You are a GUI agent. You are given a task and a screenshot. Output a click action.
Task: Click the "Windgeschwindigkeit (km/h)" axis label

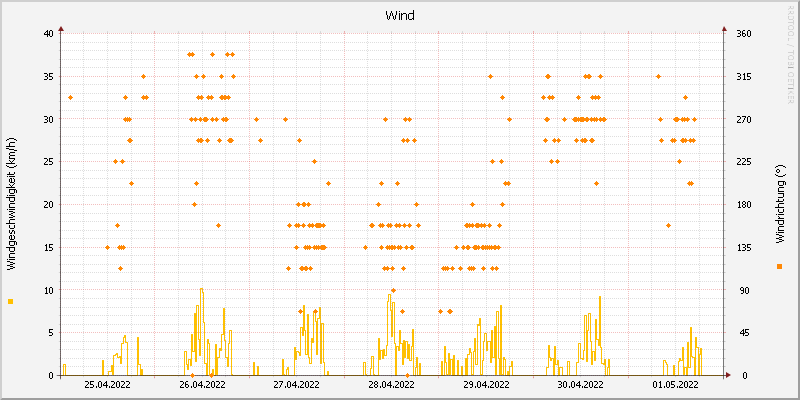coord(12,204)
